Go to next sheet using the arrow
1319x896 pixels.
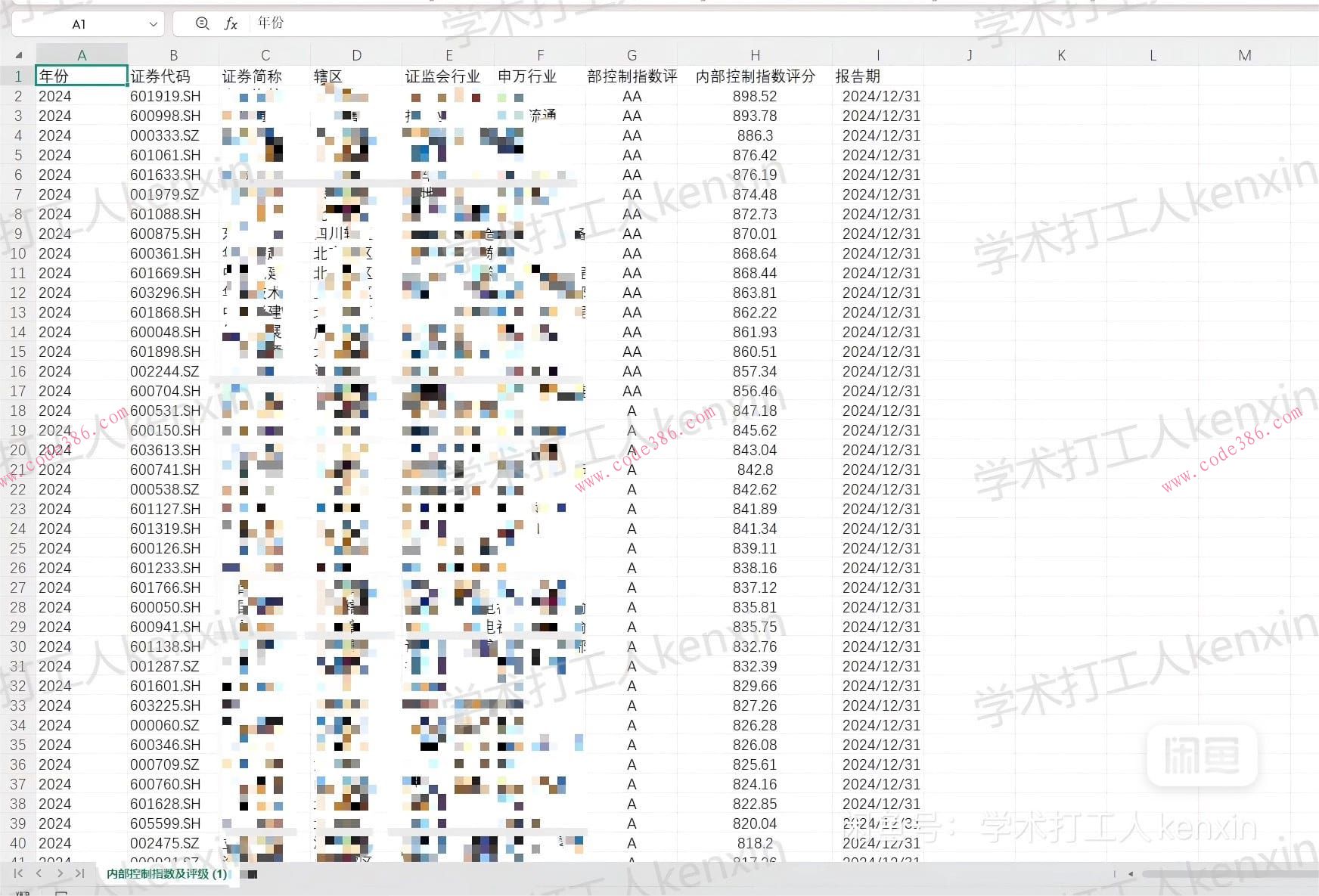point(60,873)
